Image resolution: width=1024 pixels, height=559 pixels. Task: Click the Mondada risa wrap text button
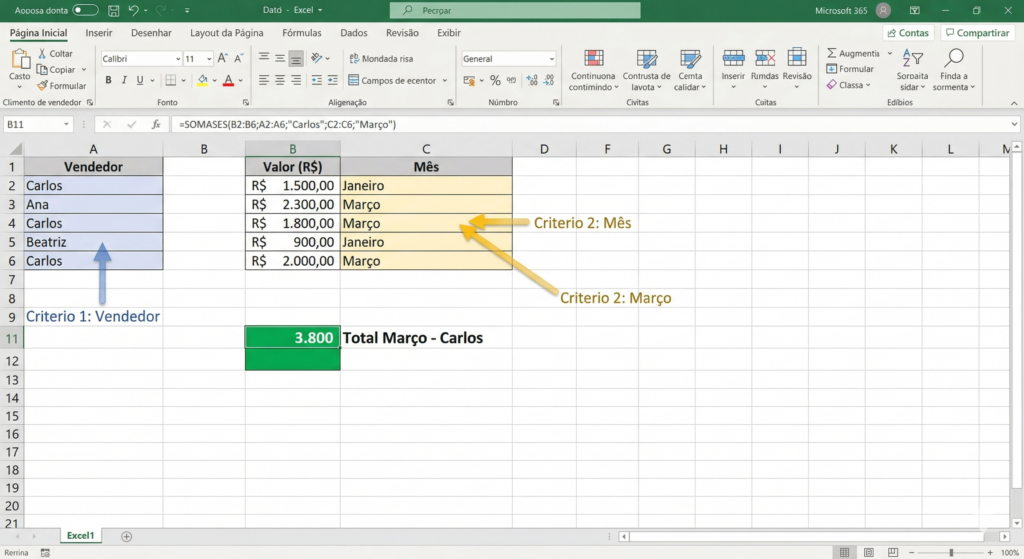pos(381,59)
